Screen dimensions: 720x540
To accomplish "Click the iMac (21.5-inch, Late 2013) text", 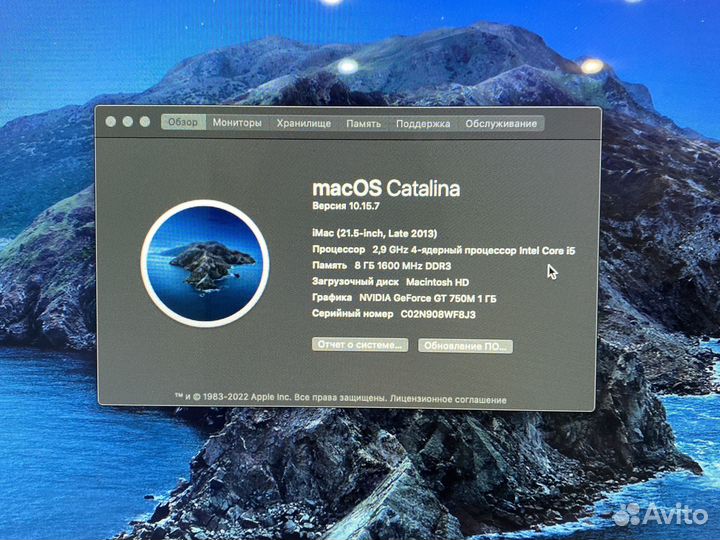I will pos(374,233).
